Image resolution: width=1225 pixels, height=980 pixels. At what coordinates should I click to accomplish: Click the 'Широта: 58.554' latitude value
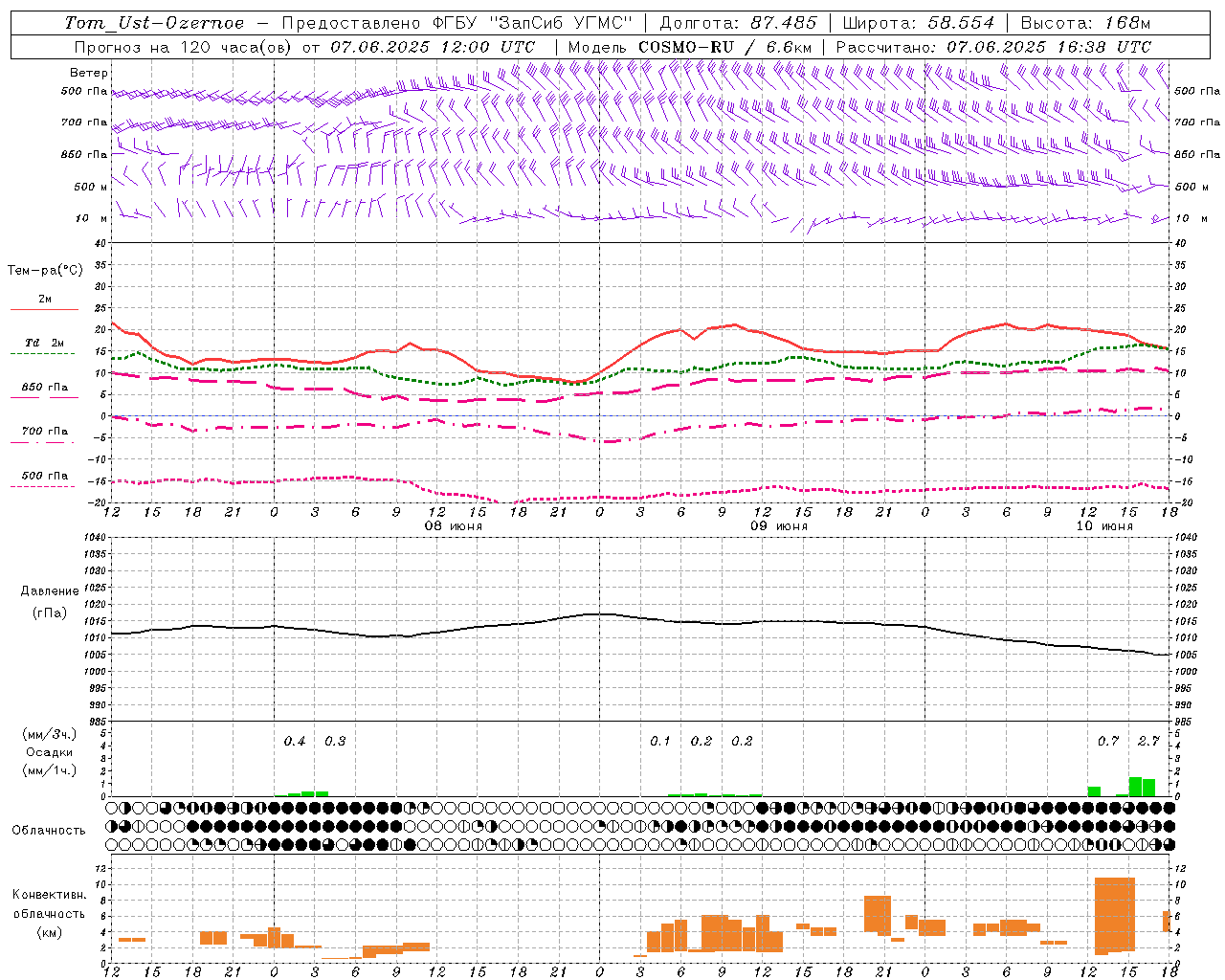pos(919,23)
